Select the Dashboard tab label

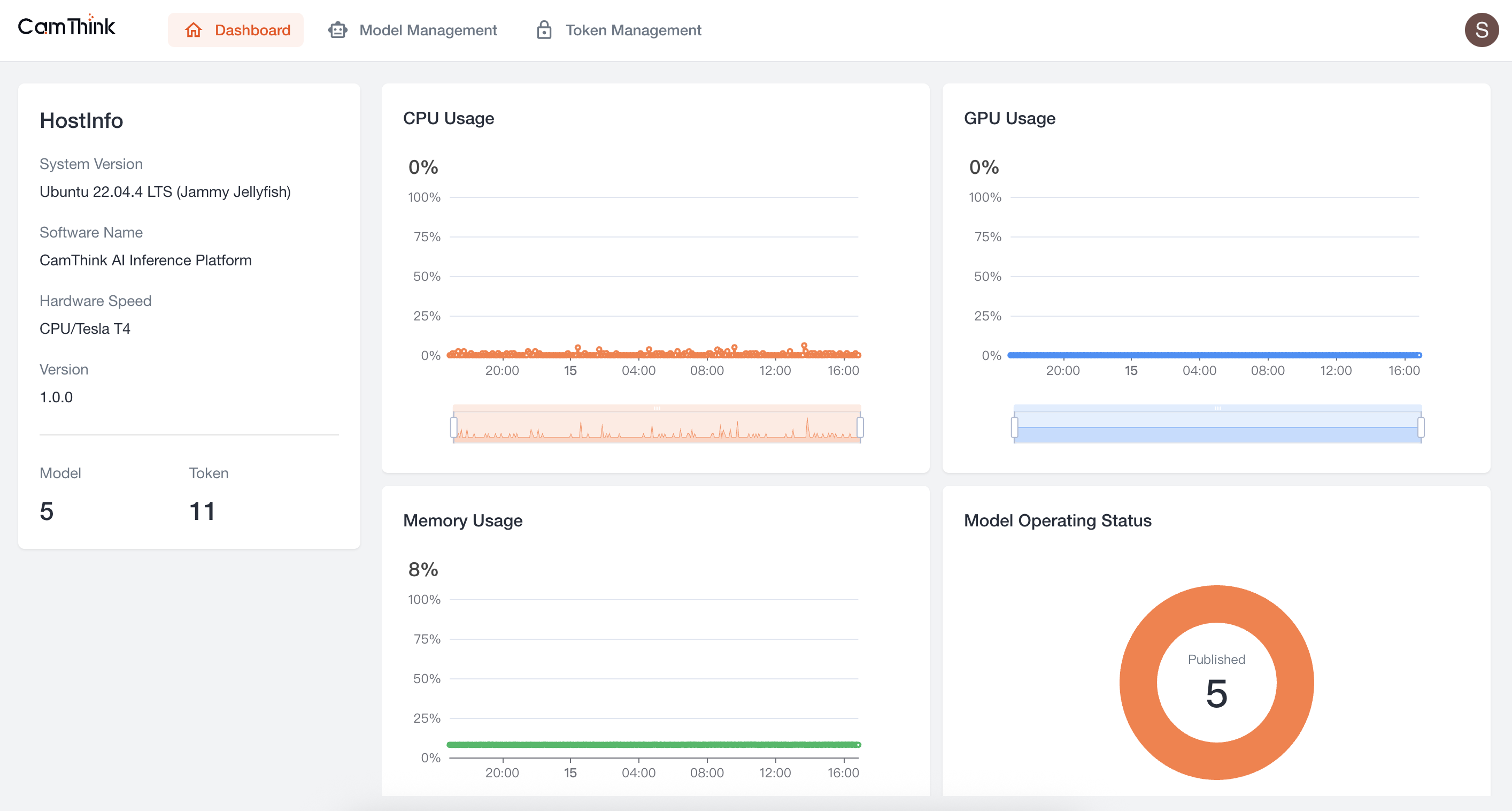pos(252,30)
